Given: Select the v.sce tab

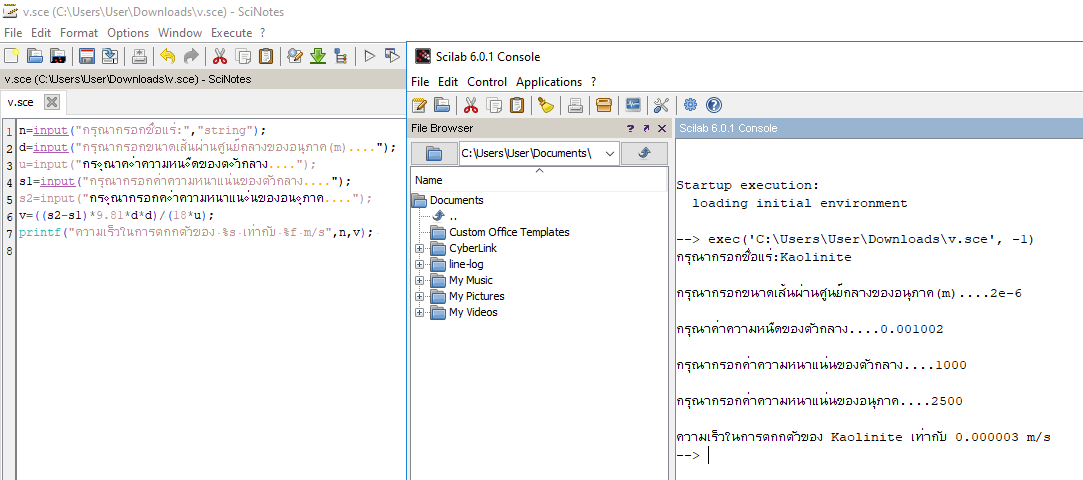Looking at the screenshot, I should 21,102.
